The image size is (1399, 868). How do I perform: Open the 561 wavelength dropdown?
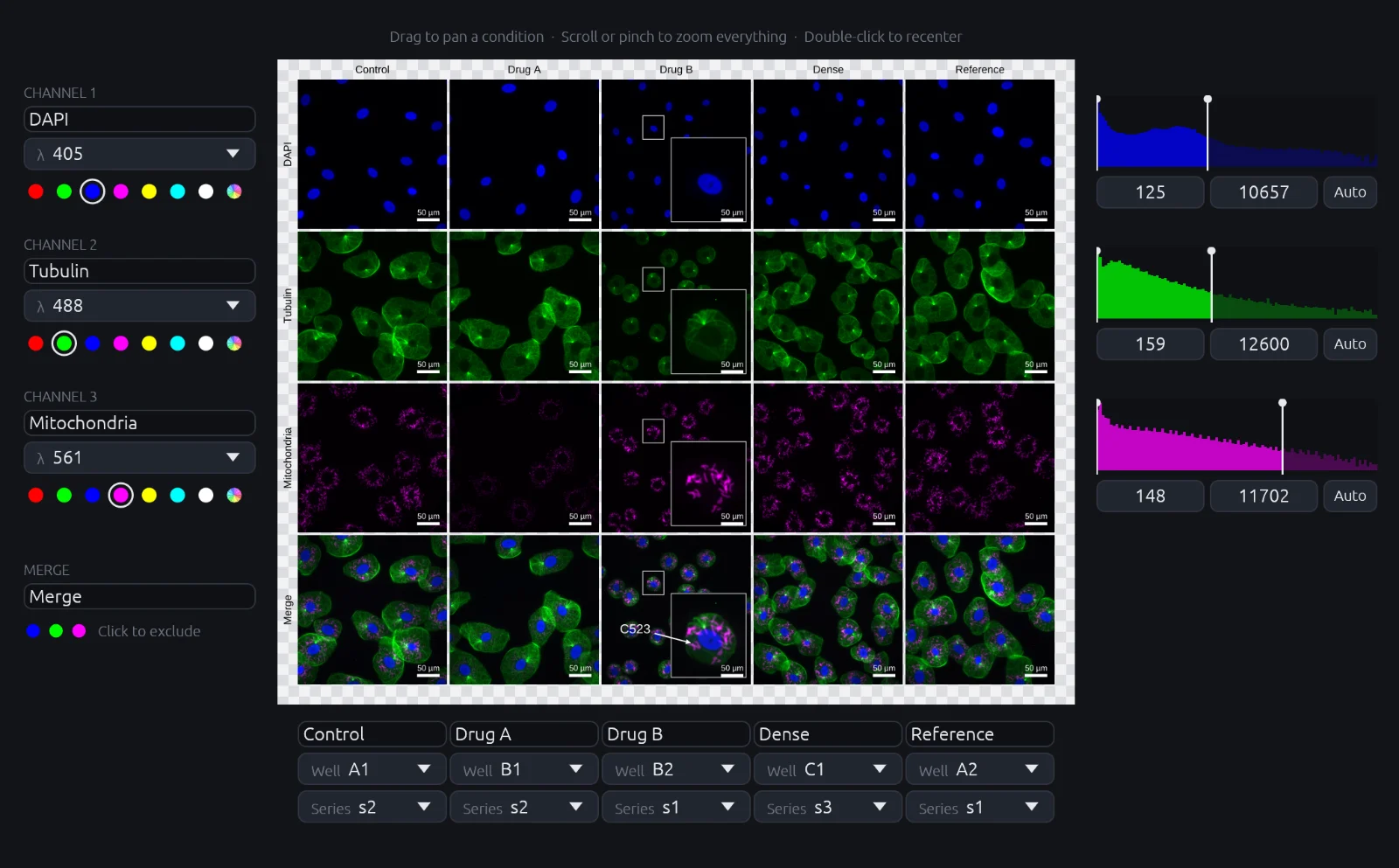pyautogui.click(x=139, y=458)
